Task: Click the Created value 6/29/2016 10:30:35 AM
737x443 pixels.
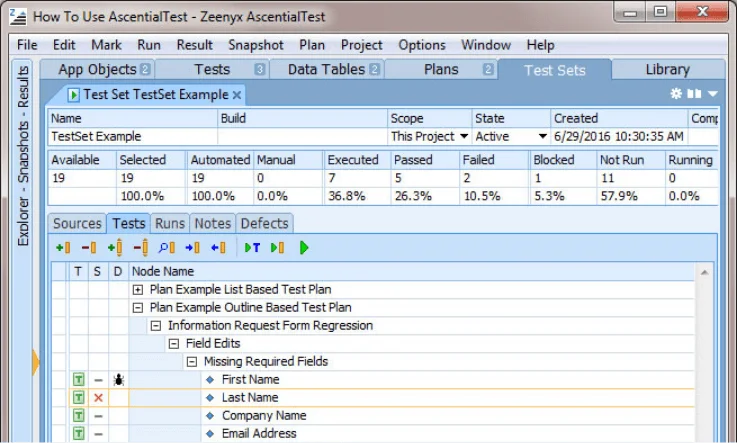Action: coord(619,136)
